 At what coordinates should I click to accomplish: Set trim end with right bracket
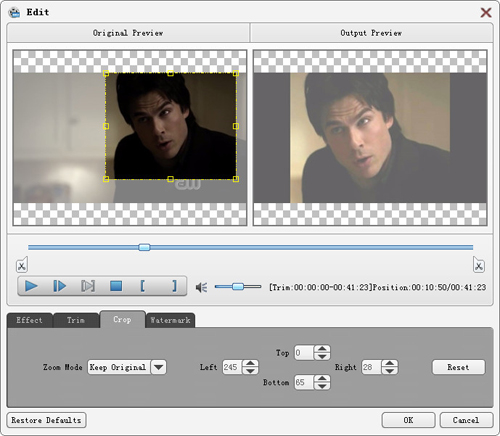point(174,286)
